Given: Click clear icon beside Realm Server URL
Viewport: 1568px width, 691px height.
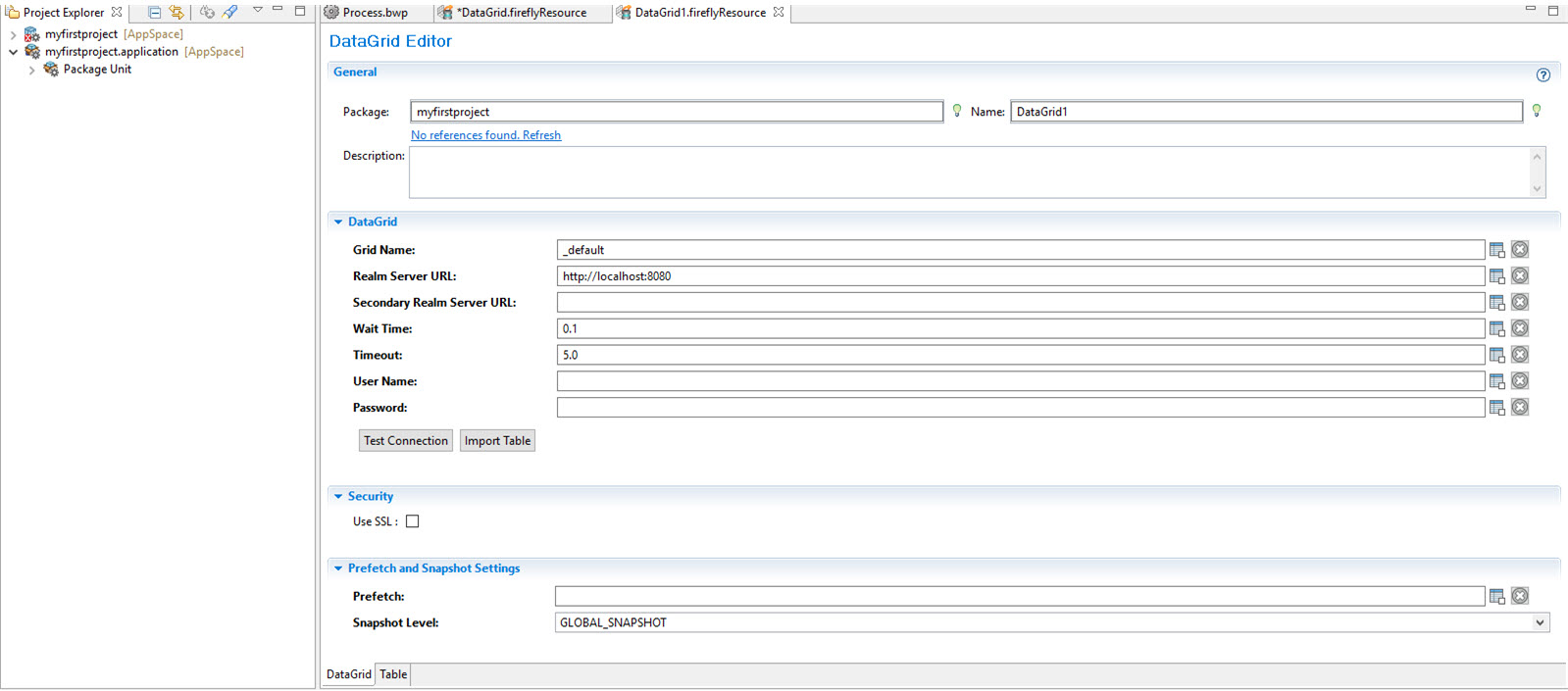Looking at the screenshot, I should [x=1519, y=276].
